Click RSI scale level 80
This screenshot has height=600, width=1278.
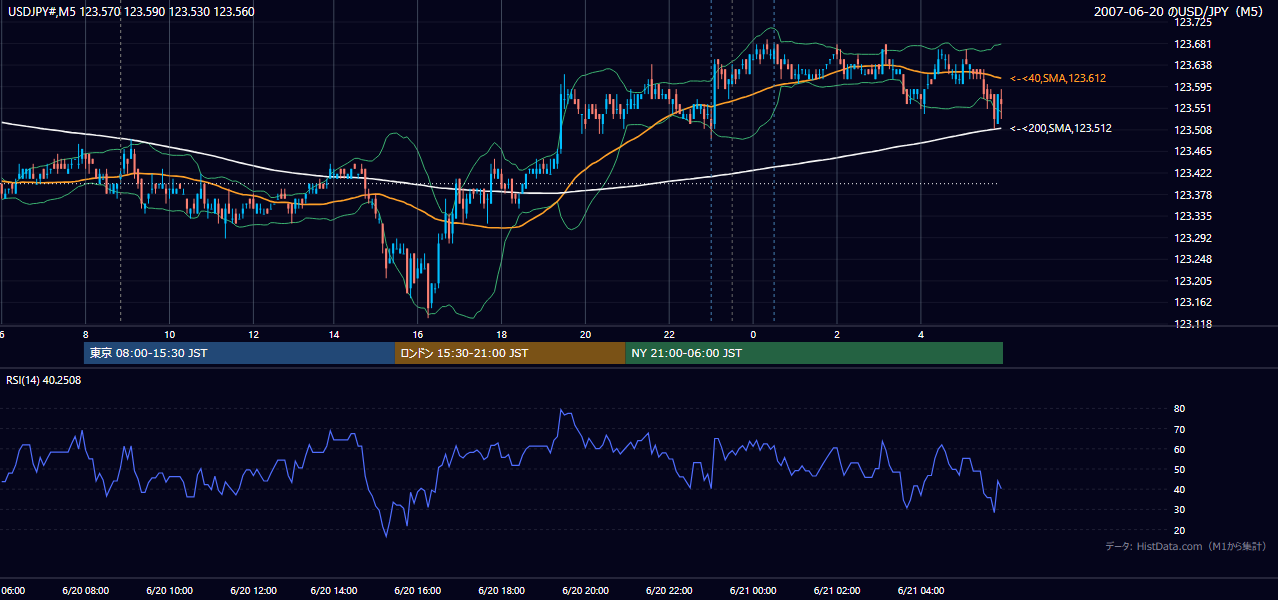point(1179,409)
